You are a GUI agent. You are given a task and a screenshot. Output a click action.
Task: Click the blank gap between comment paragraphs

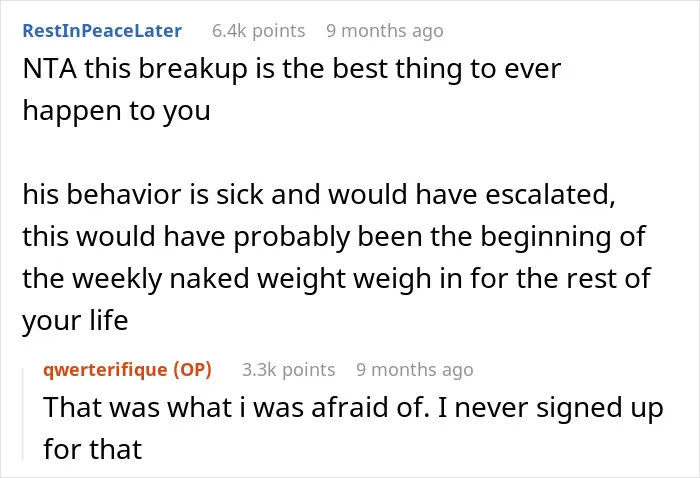coord(339,153)
